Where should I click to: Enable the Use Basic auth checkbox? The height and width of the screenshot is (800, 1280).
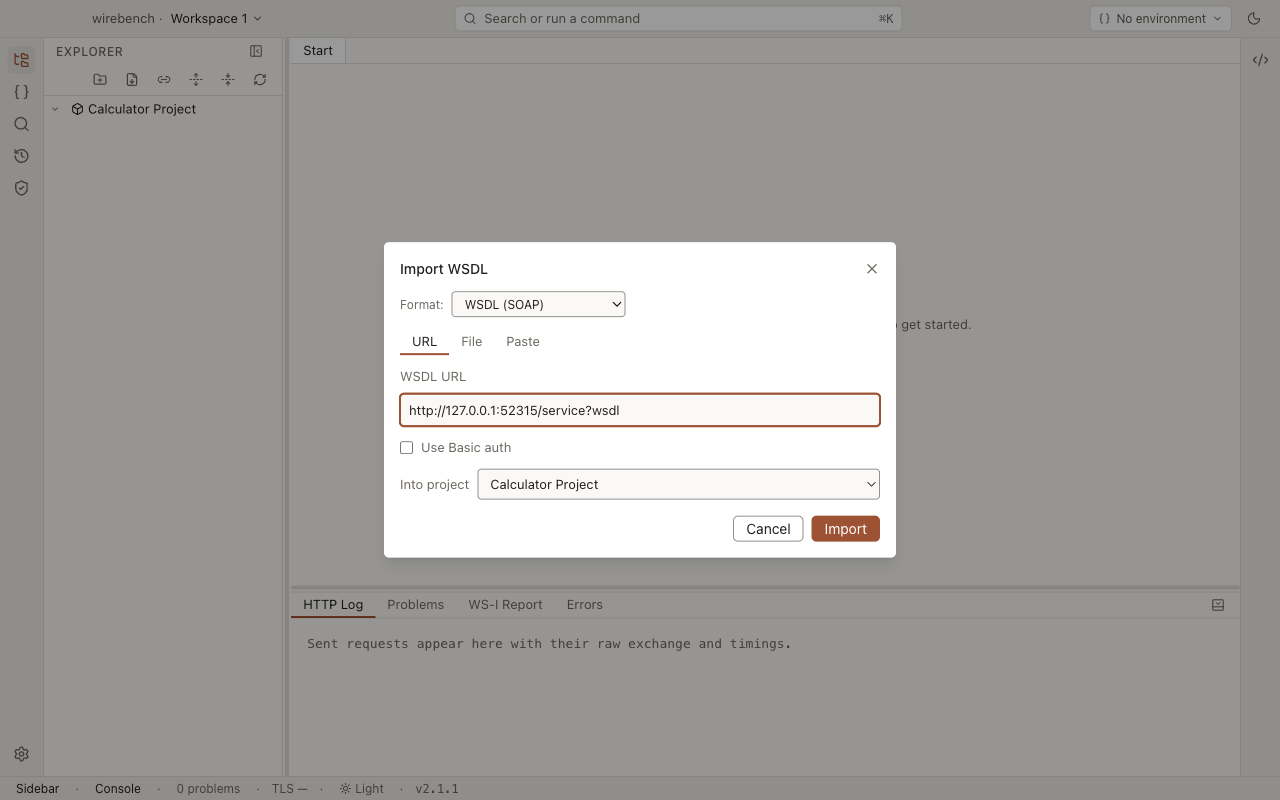pos(407,448)
